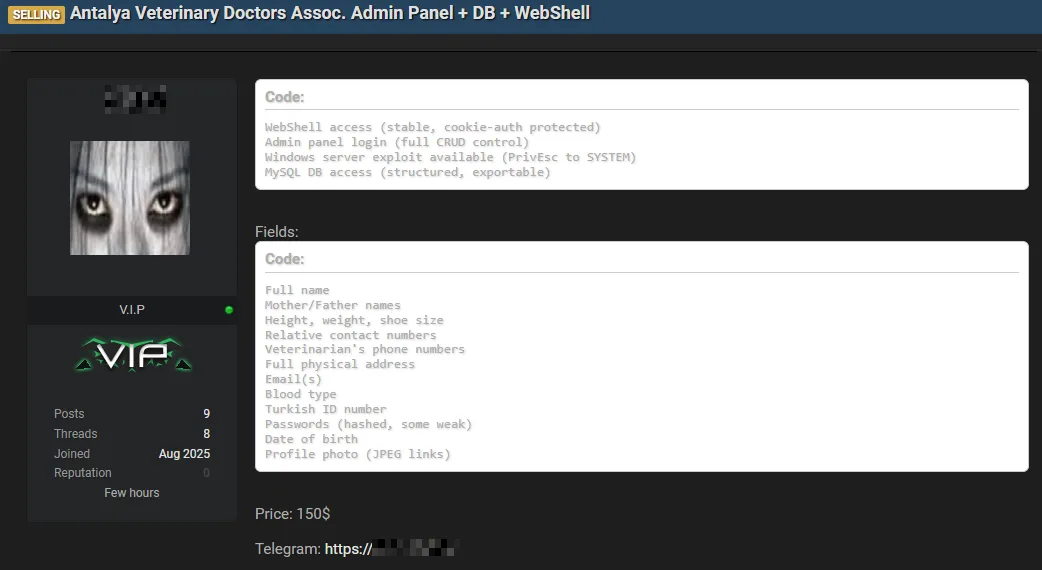
Task: Click the Price: 150$ text
Action: tap(292, 514)
